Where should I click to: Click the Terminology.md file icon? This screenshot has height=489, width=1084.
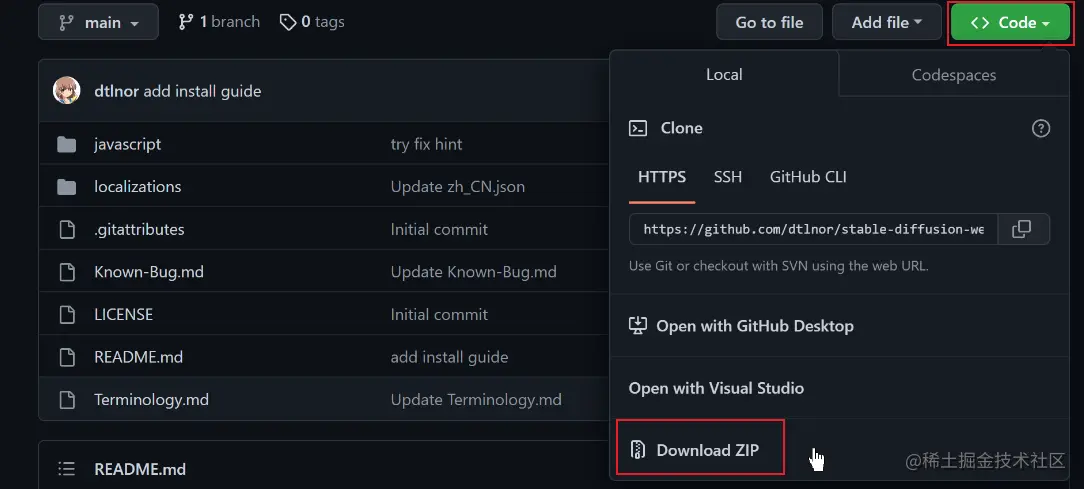click(x=66, y=400)
